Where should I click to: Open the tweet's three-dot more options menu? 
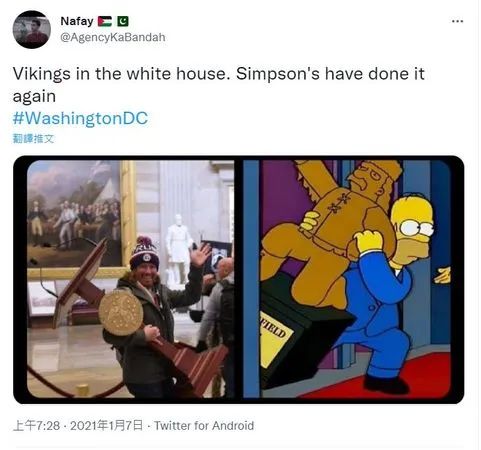457,21
